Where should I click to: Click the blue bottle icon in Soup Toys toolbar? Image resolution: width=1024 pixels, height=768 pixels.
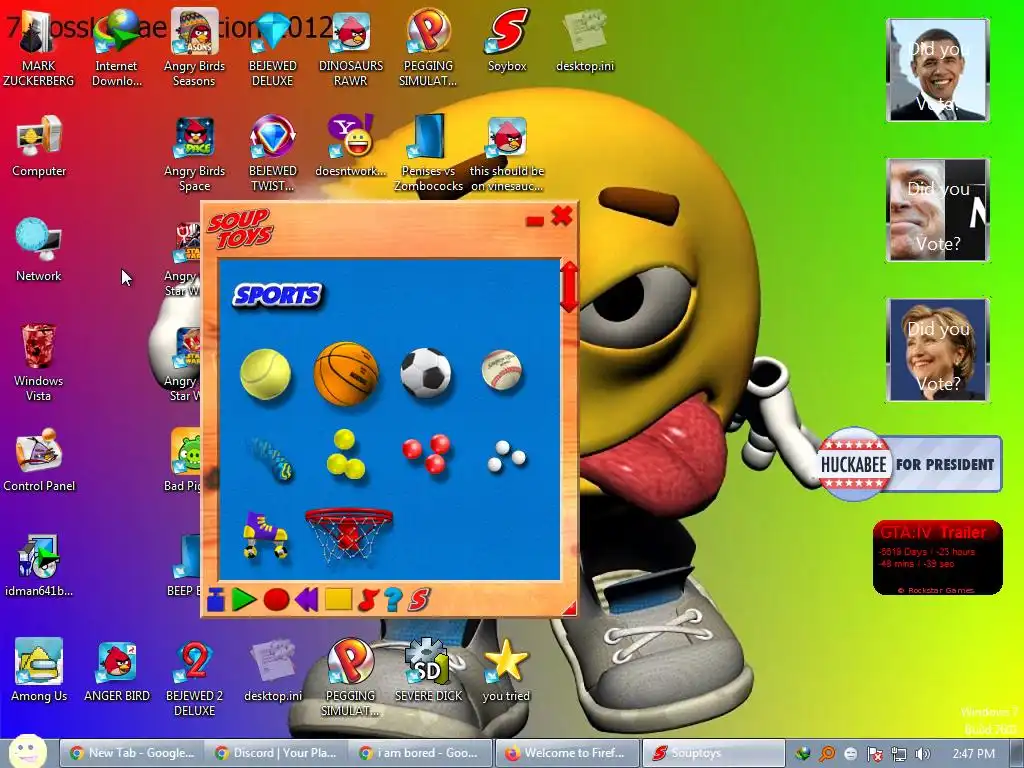pyautogui.click(x=216, y=599)
